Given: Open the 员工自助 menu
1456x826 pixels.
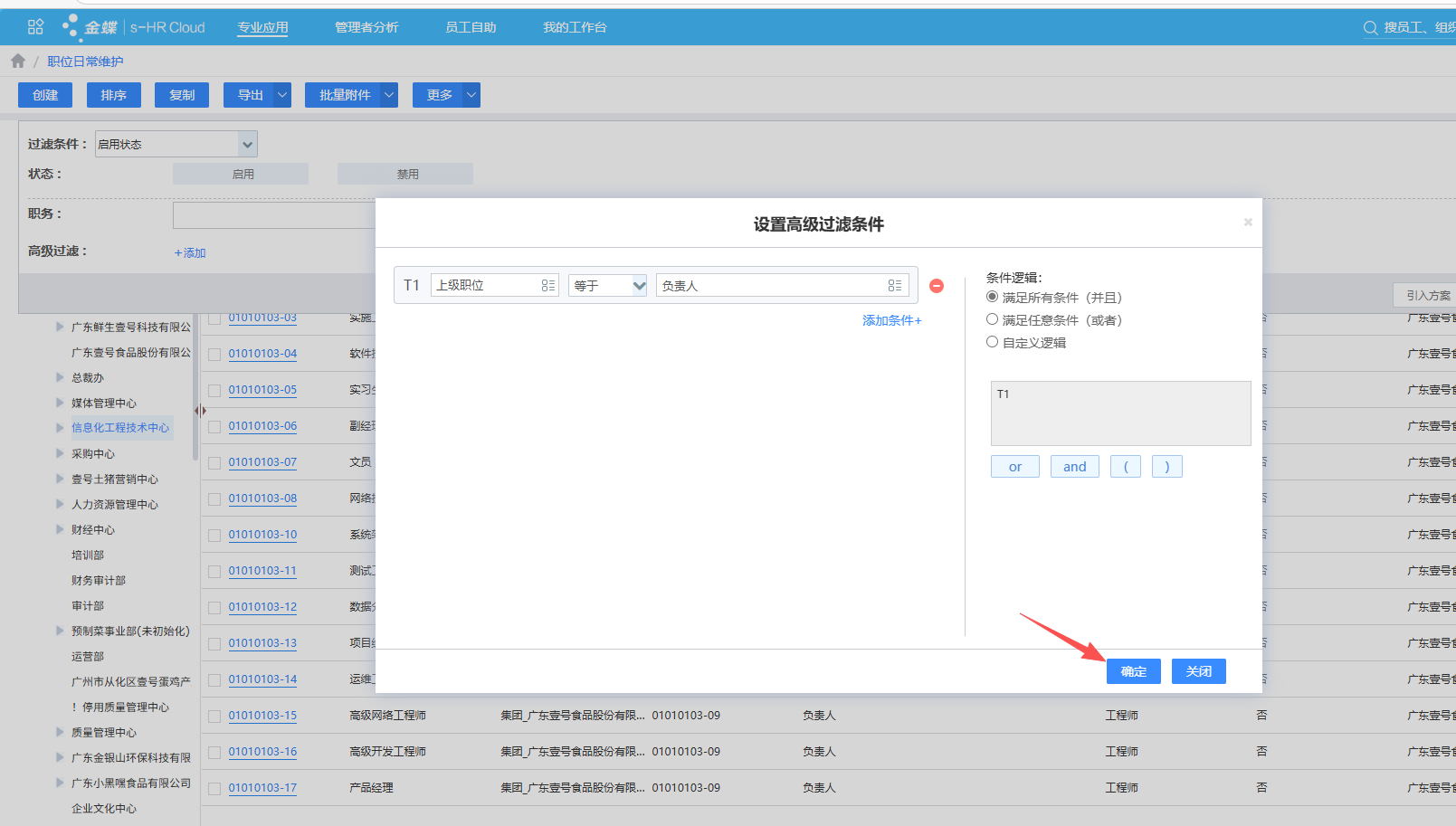Looking at the screenshot, I should 471,27.
